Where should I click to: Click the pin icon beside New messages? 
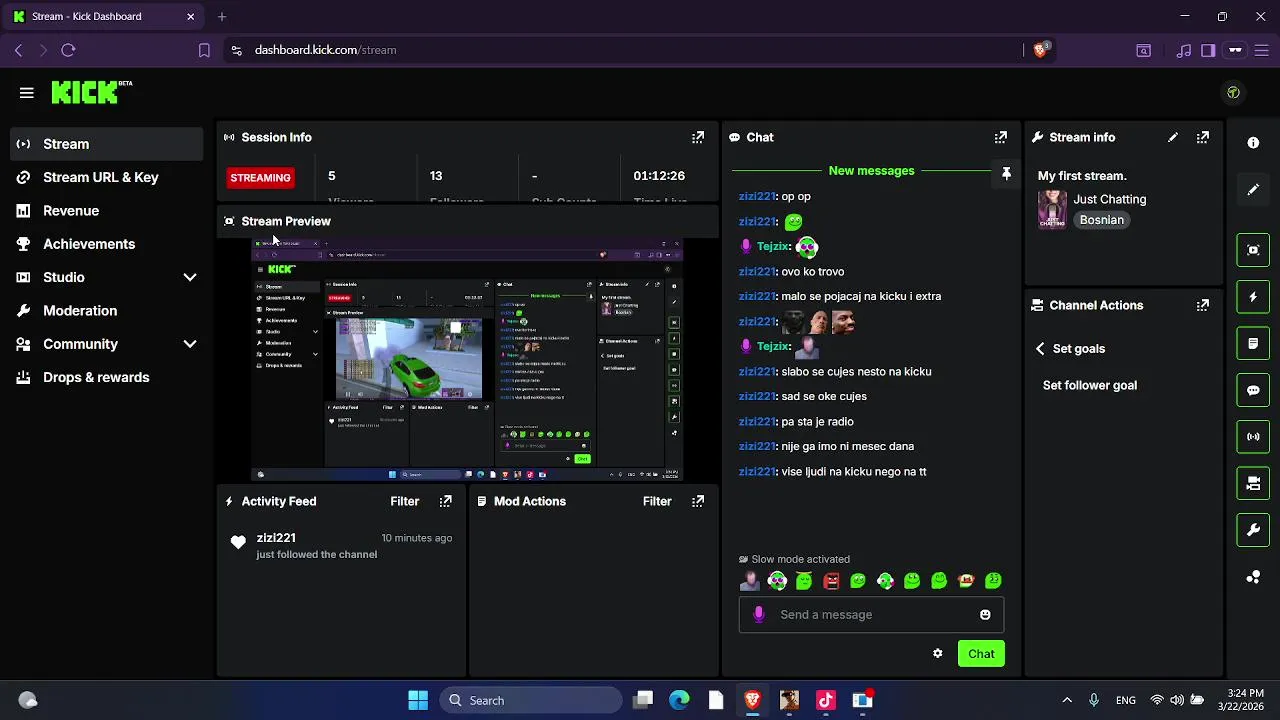(1006, 173)
